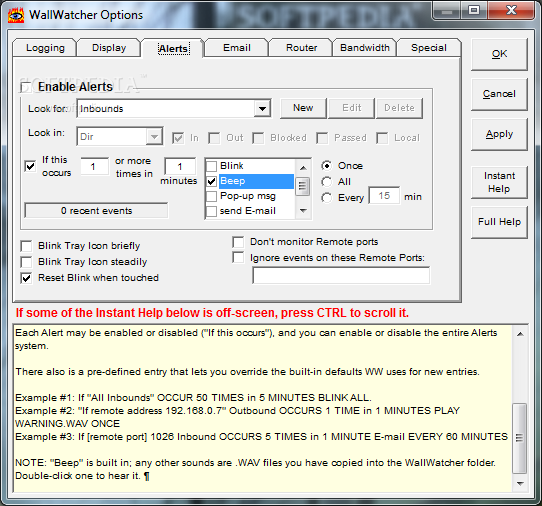Maximize the WallWatcher Options window
The image size is (542, 506).
tap(474, 11)
